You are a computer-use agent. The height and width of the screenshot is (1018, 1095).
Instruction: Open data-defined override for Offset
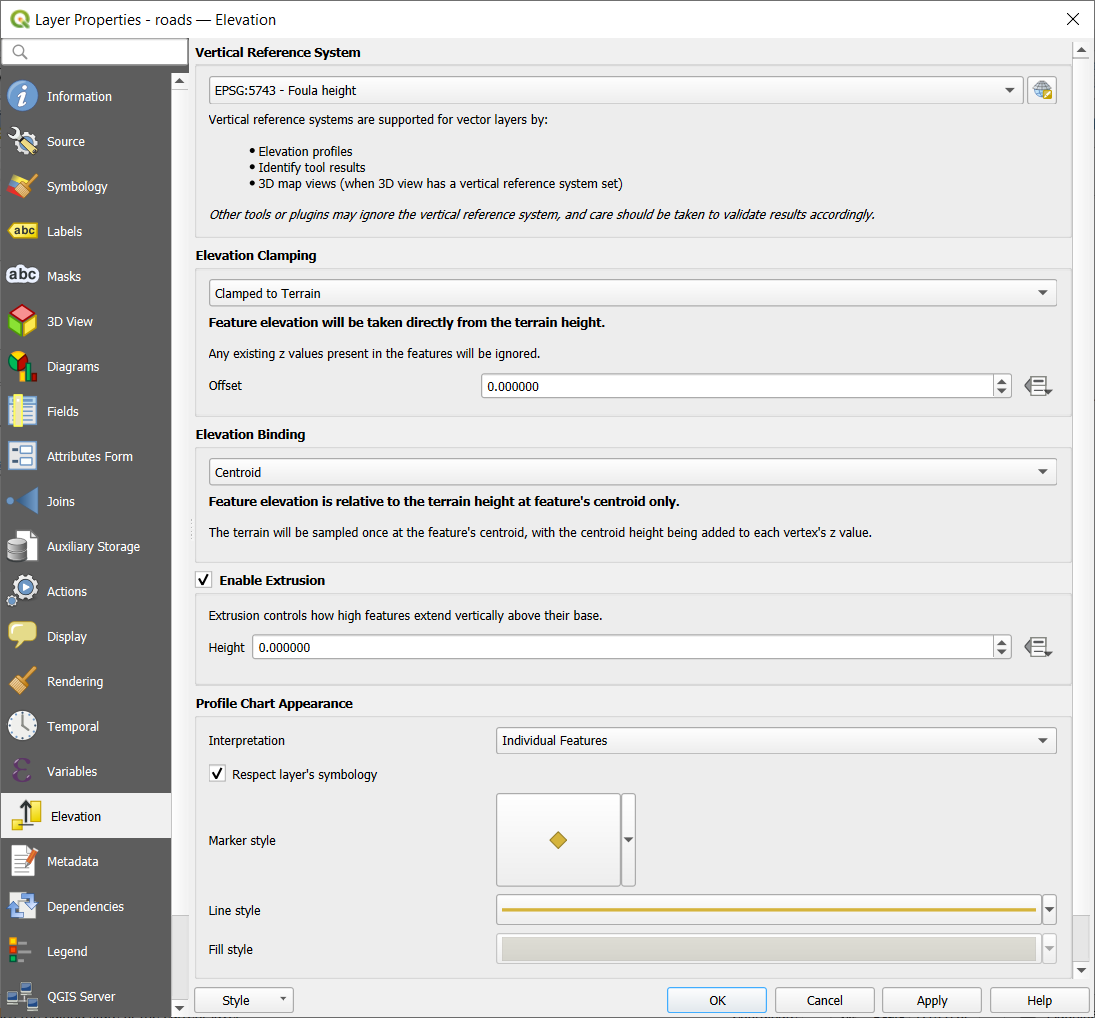[1038, 386]
